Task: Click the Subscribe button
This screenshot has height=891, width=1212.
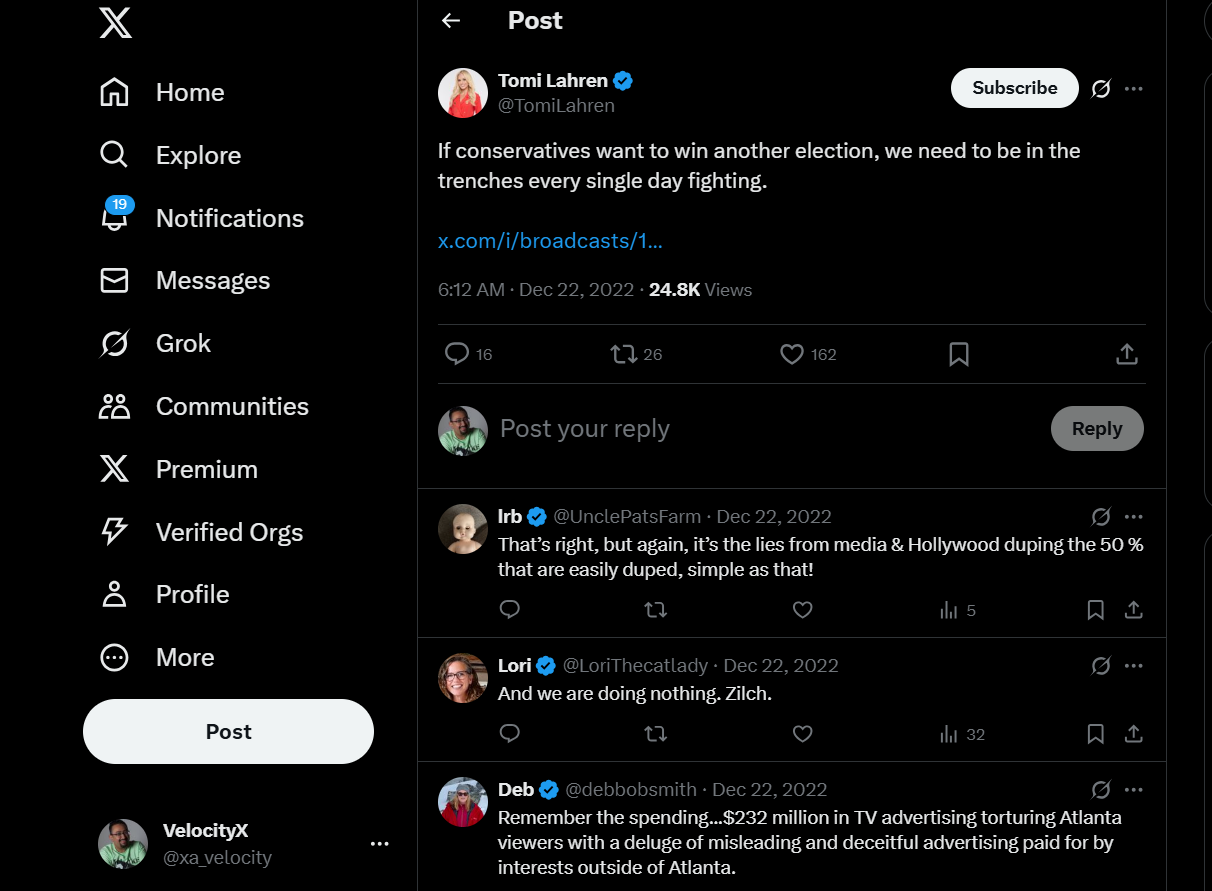Action: (x=1014, y=88)
